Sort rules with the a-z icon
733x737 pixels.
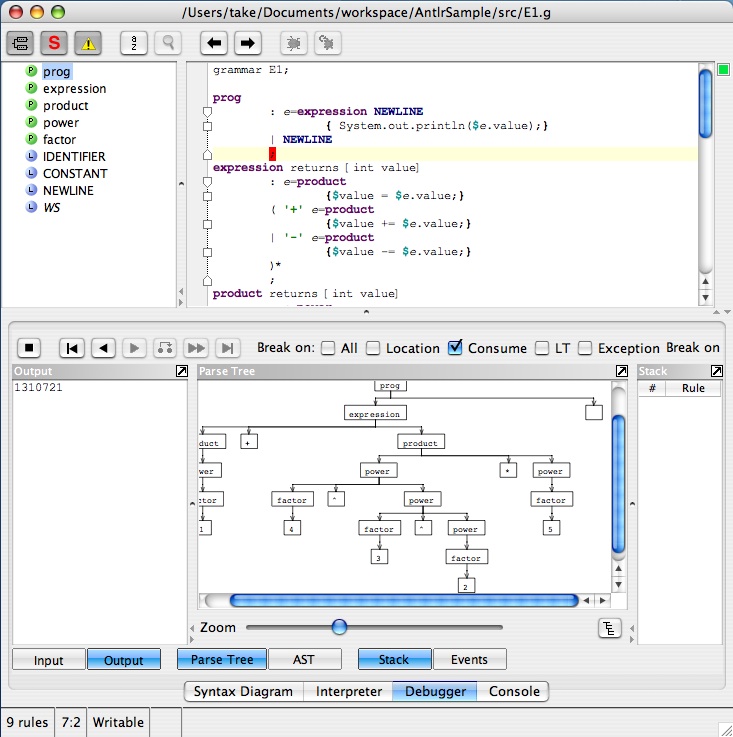click(134, 43)
